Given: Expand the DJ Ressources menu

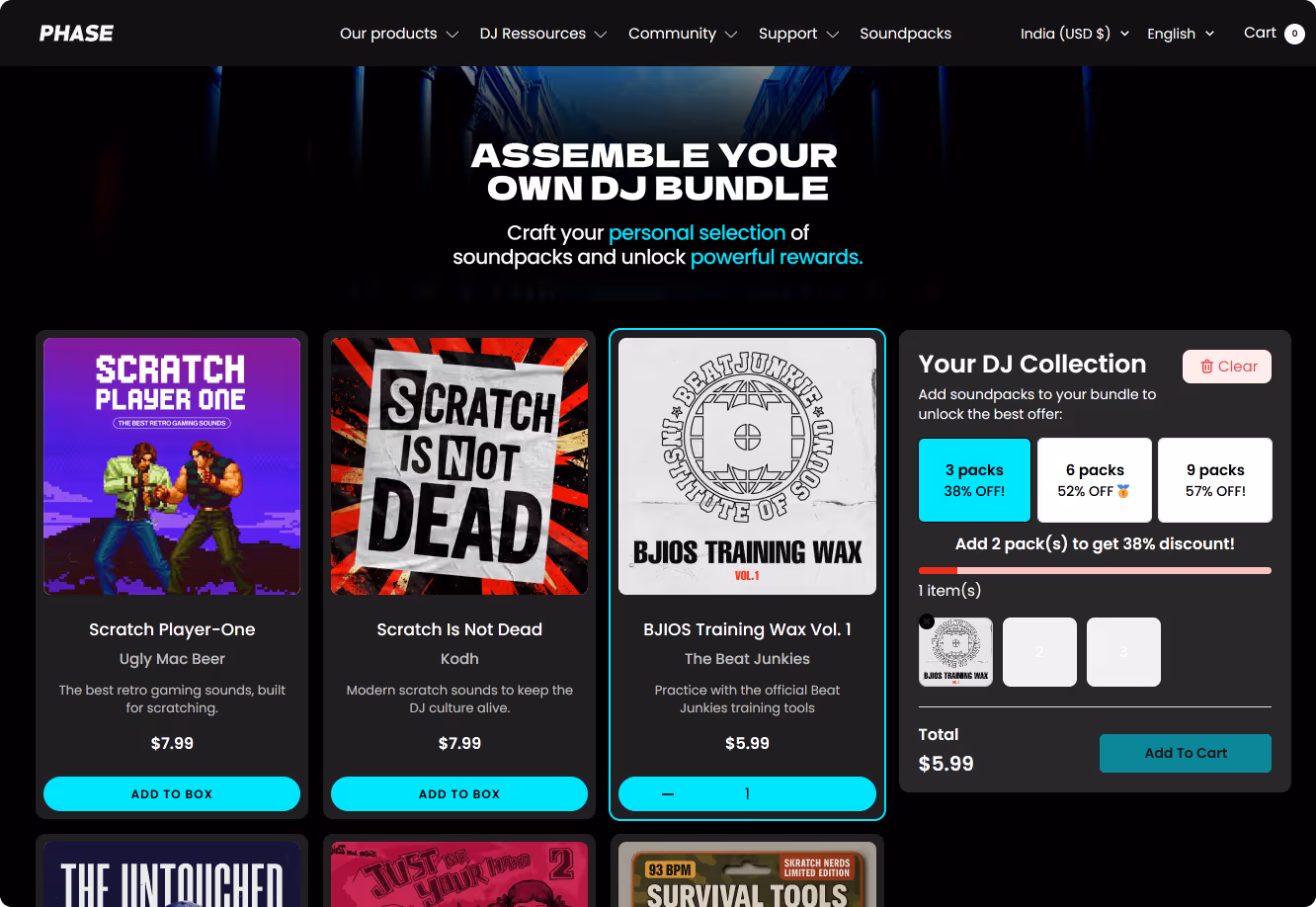Looking at the screenshot, I should click(x=543, y=34).
